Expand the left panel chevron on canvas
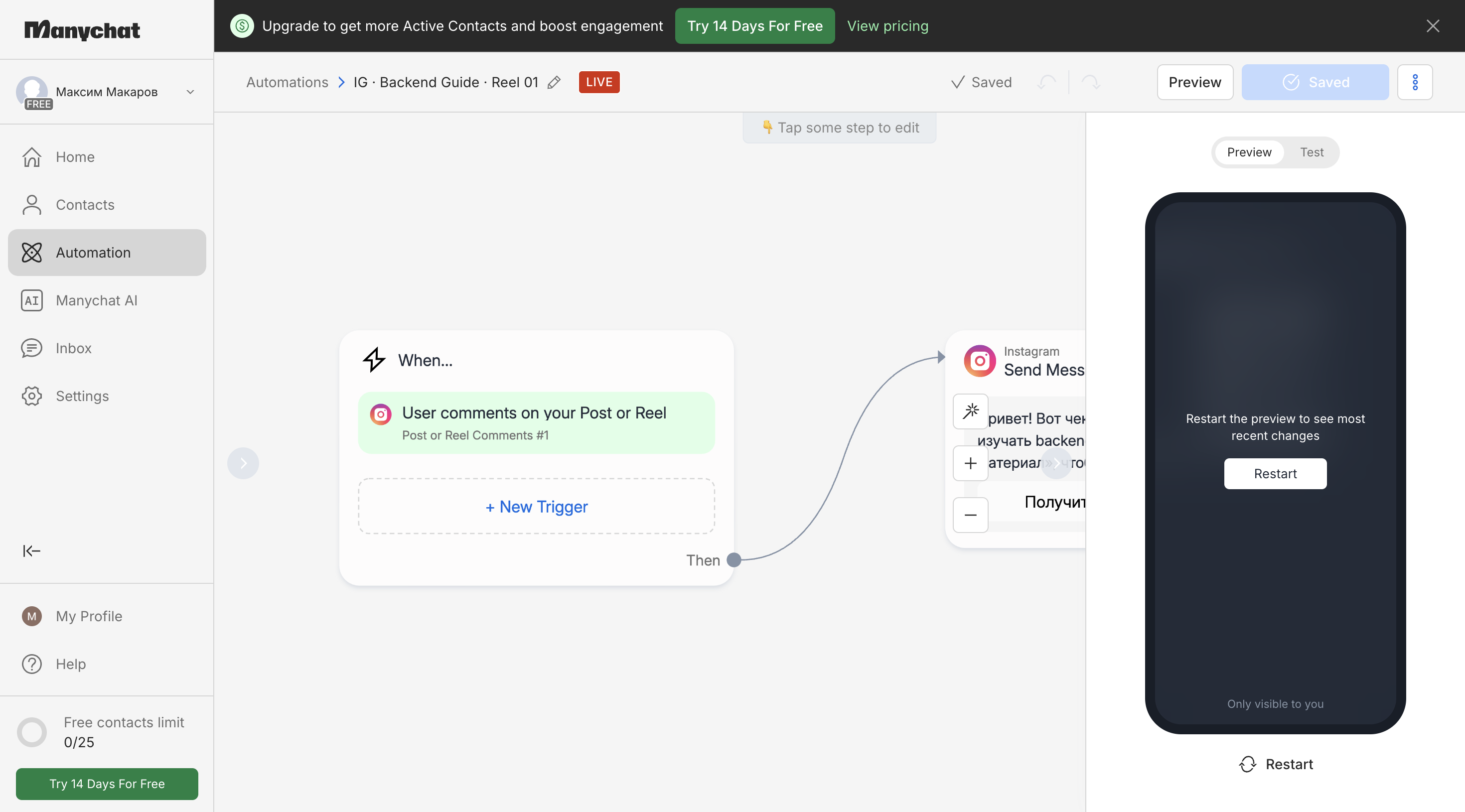 [x=243, y=463]
